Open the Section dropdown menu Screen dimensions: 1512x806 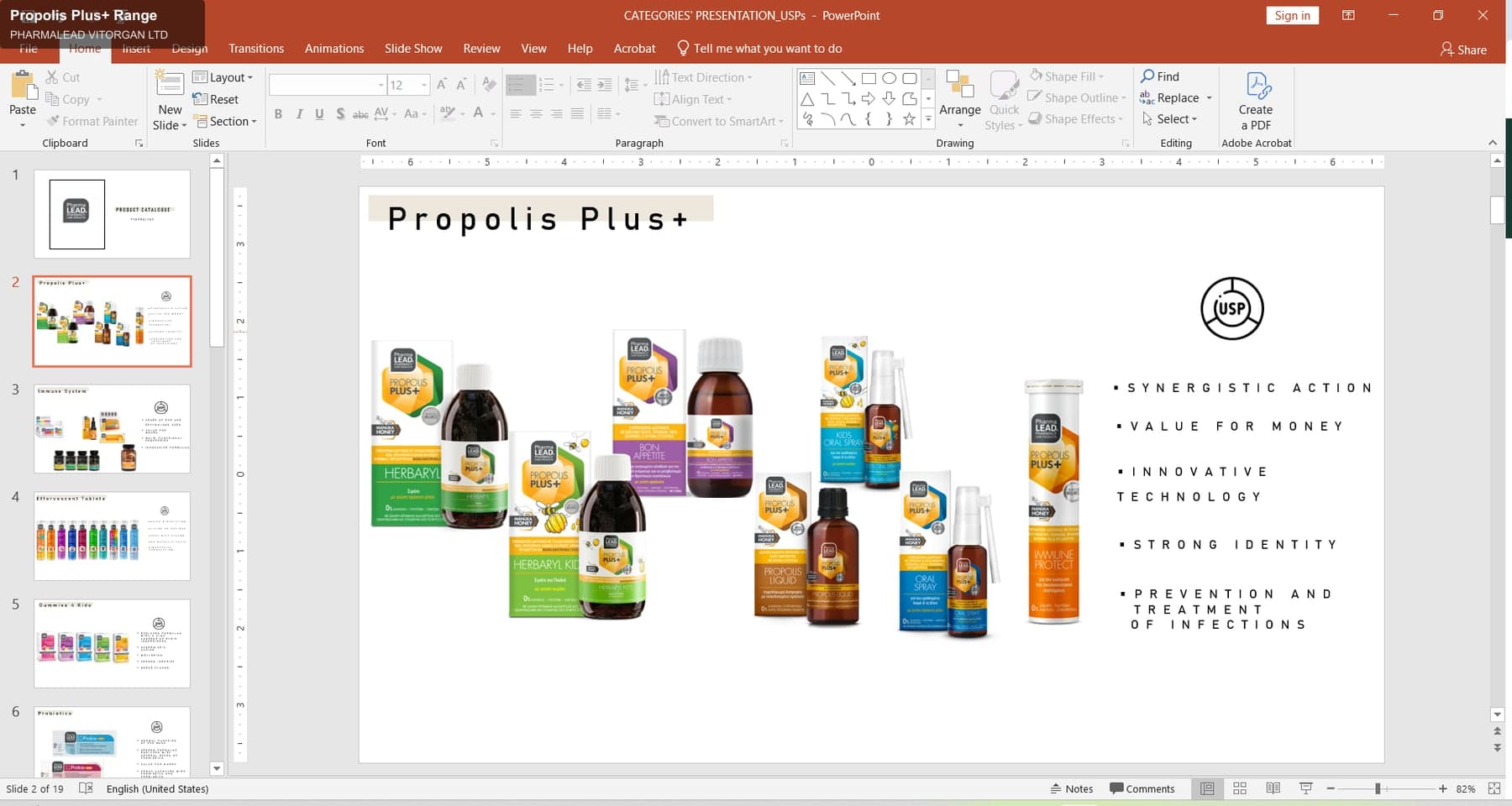[x=225, y=121]
